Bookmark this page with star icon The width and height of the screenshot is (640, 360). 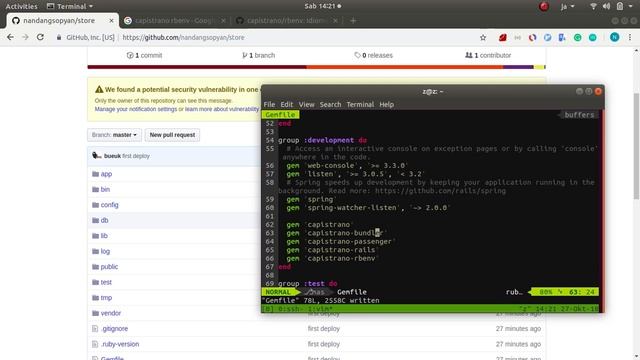click(x=483, y=38)
